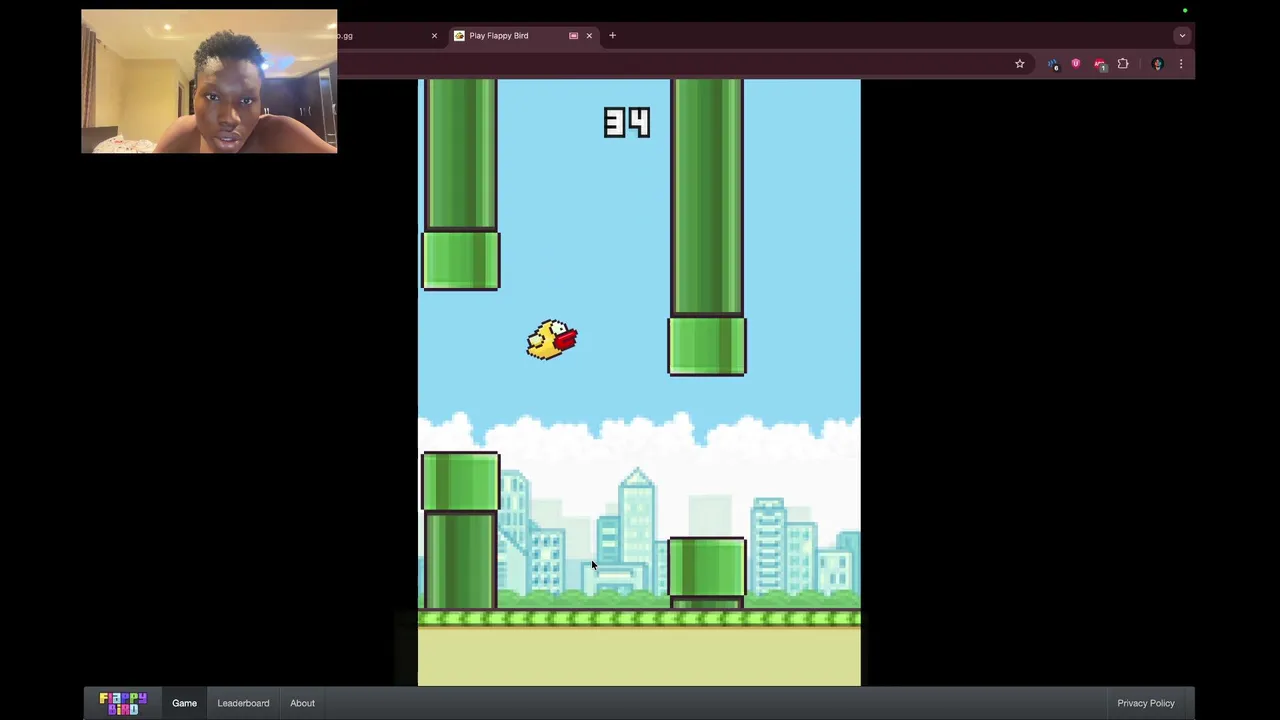This screenshot has width=1280, height=720.
Task: Click the webcam overlay thumbnail
Action: pyautogui.click(x=209, y=81)
